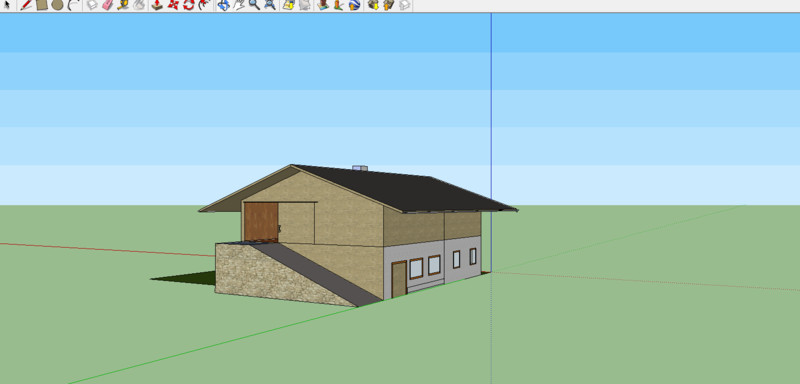The image size is (800, 384).
Task: Click the Get Models download icon
Action: 373,5
